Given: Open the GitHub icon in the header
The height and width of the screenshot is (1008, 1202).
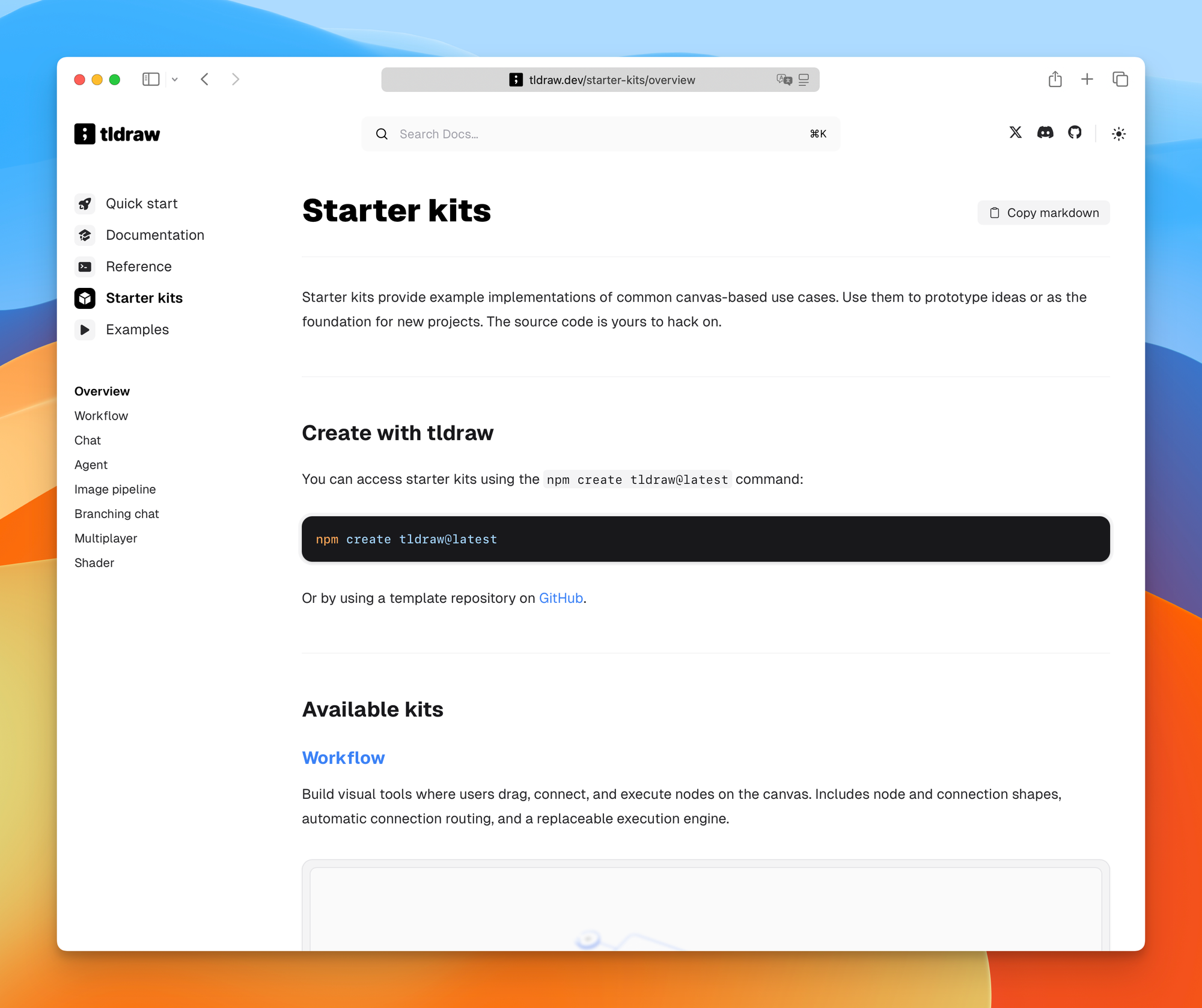Looking at the screenshot, I should pos(1075,133).
